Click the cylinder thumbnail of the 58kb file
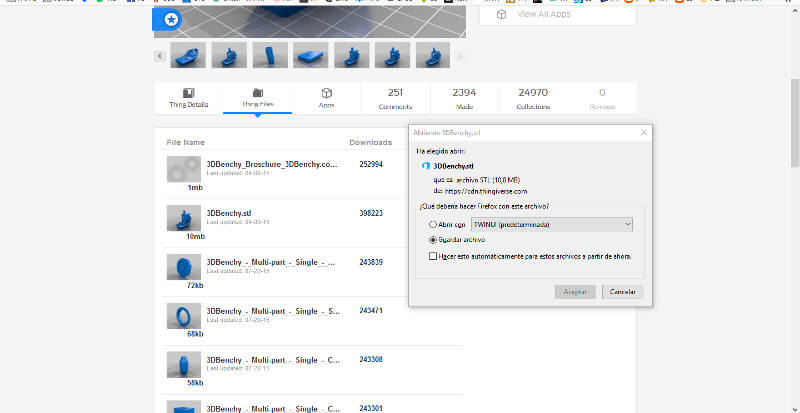This screenshot has height=413, width=800. coord(184,365)
